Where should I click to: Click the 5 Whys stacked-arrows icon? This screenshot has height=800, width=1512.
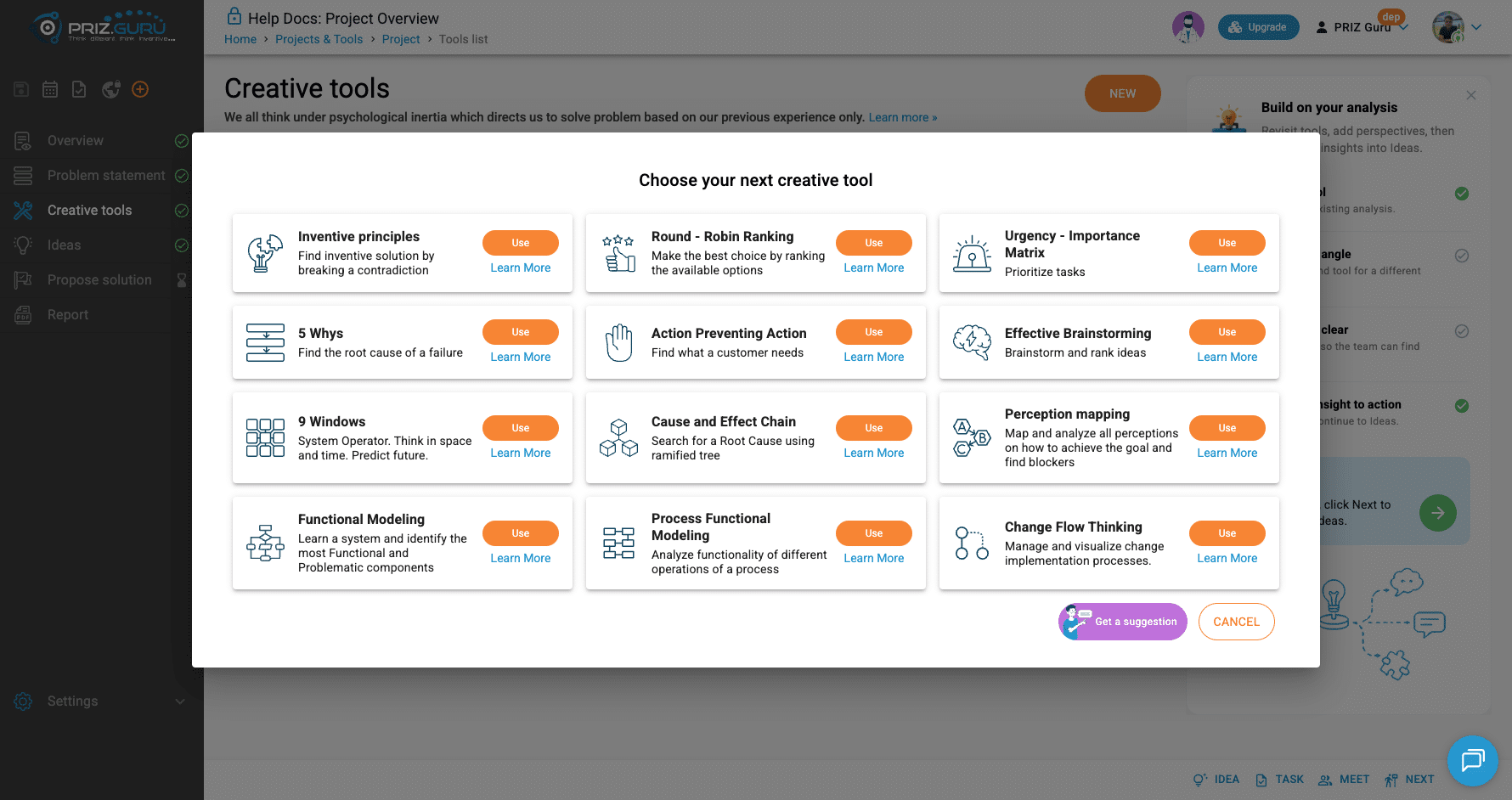[265, 342]
